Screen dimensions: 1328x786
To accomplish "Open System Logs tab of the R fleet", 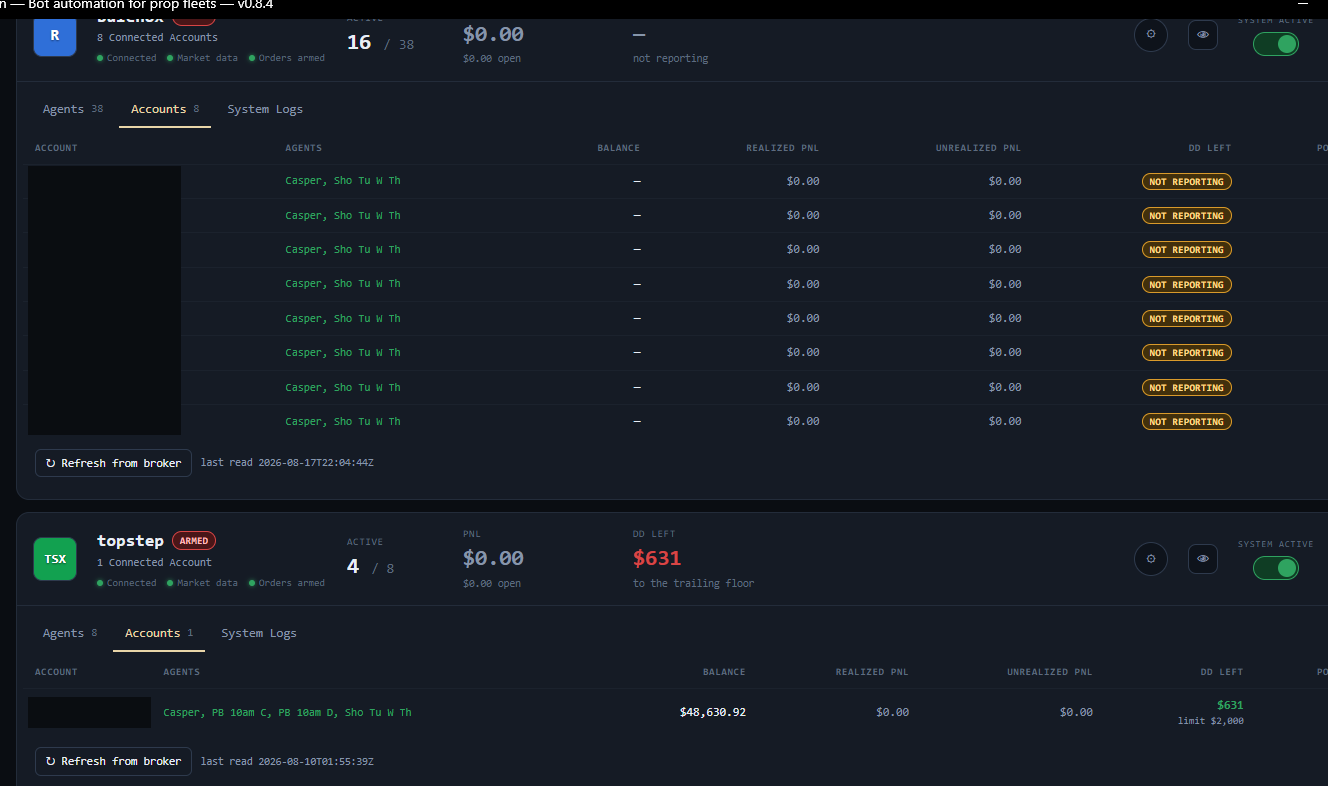I will pyautogui.click(x=265, y=109).
